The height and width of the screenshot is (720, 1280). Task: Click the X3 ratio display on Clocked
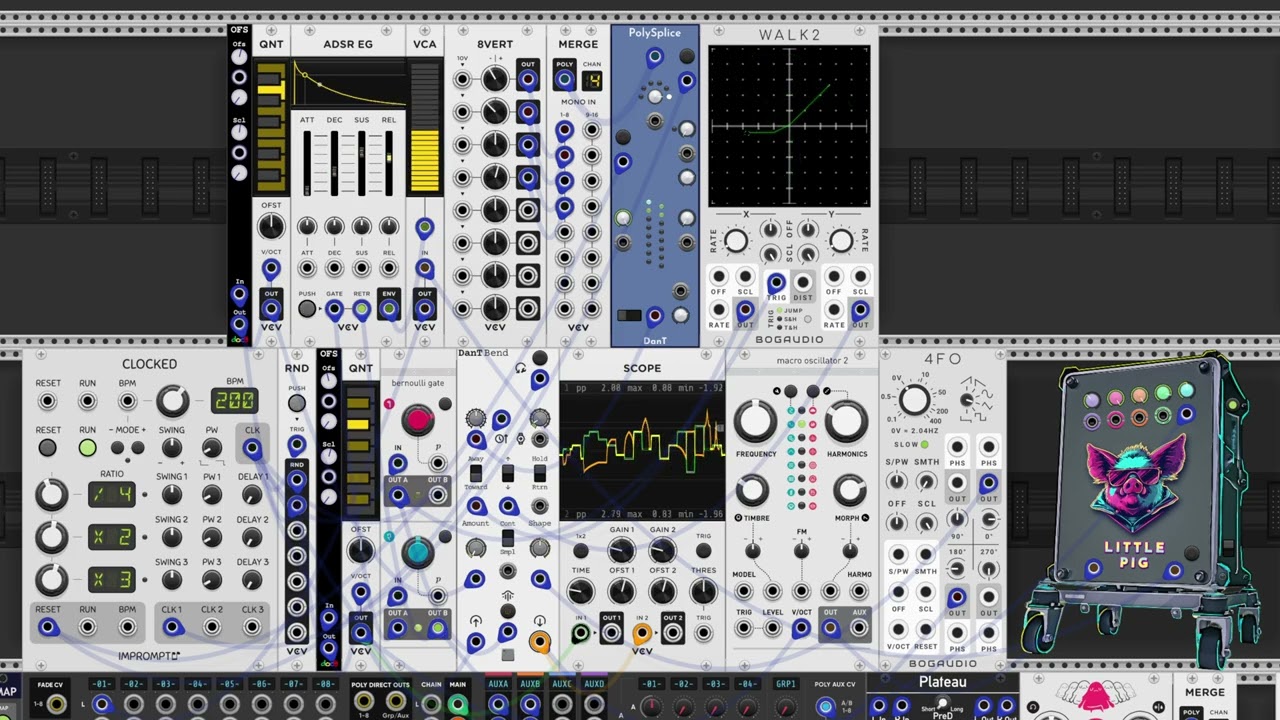(112, 579)
